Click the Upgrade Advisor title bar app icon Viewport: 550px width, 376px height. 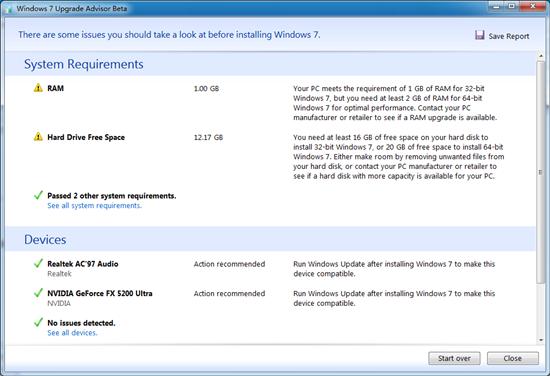coord(8,8)
